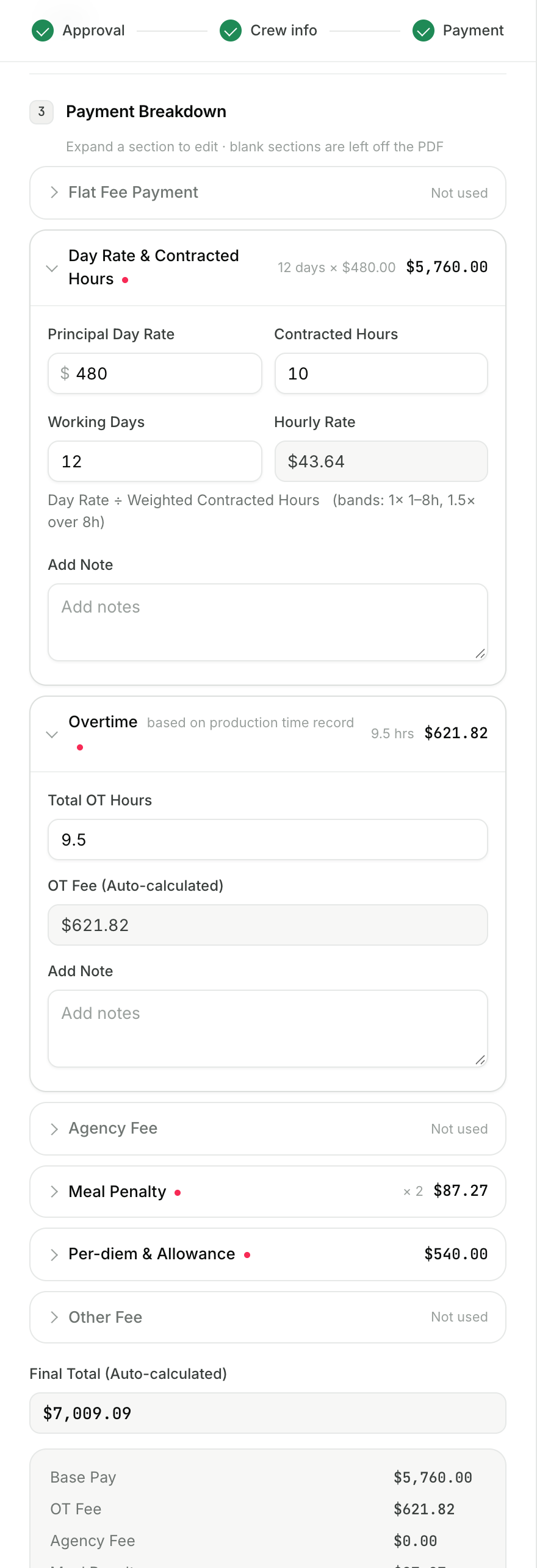
Task: Expand the Meal Penalty section
Action: [268, 1192]
